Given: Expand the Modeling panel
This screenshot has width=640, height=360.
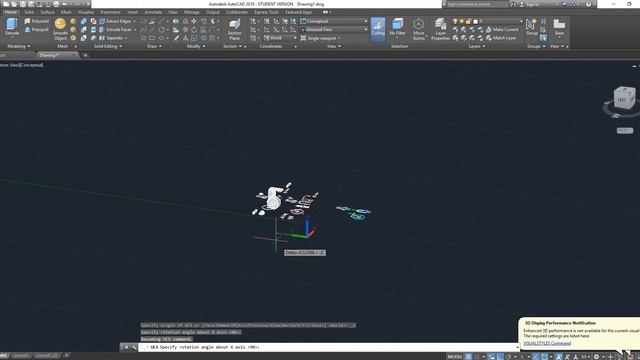Looking at the screenshot, I should click(19, 47).
